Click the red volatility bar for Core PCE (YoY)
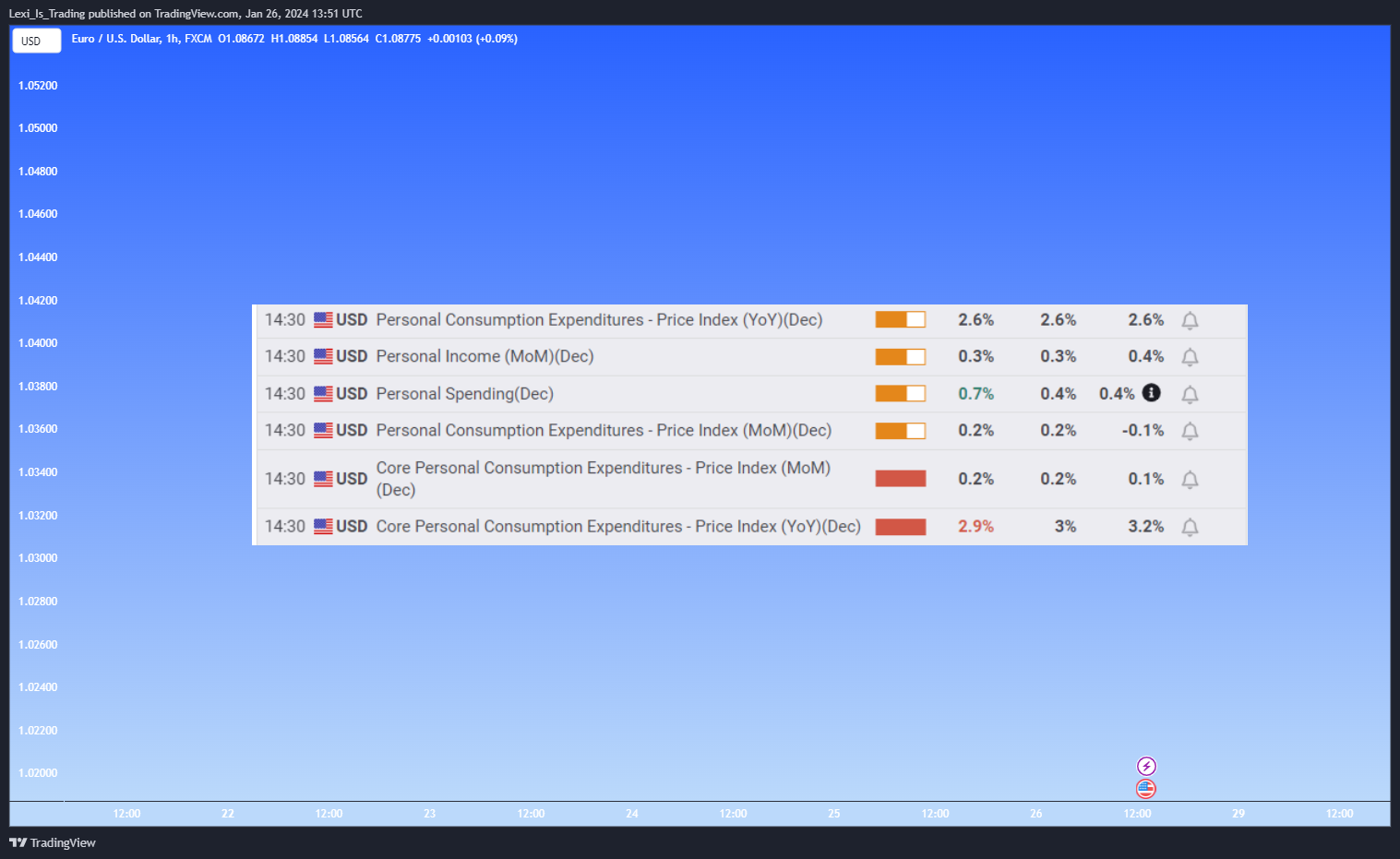 click(901, 527)
